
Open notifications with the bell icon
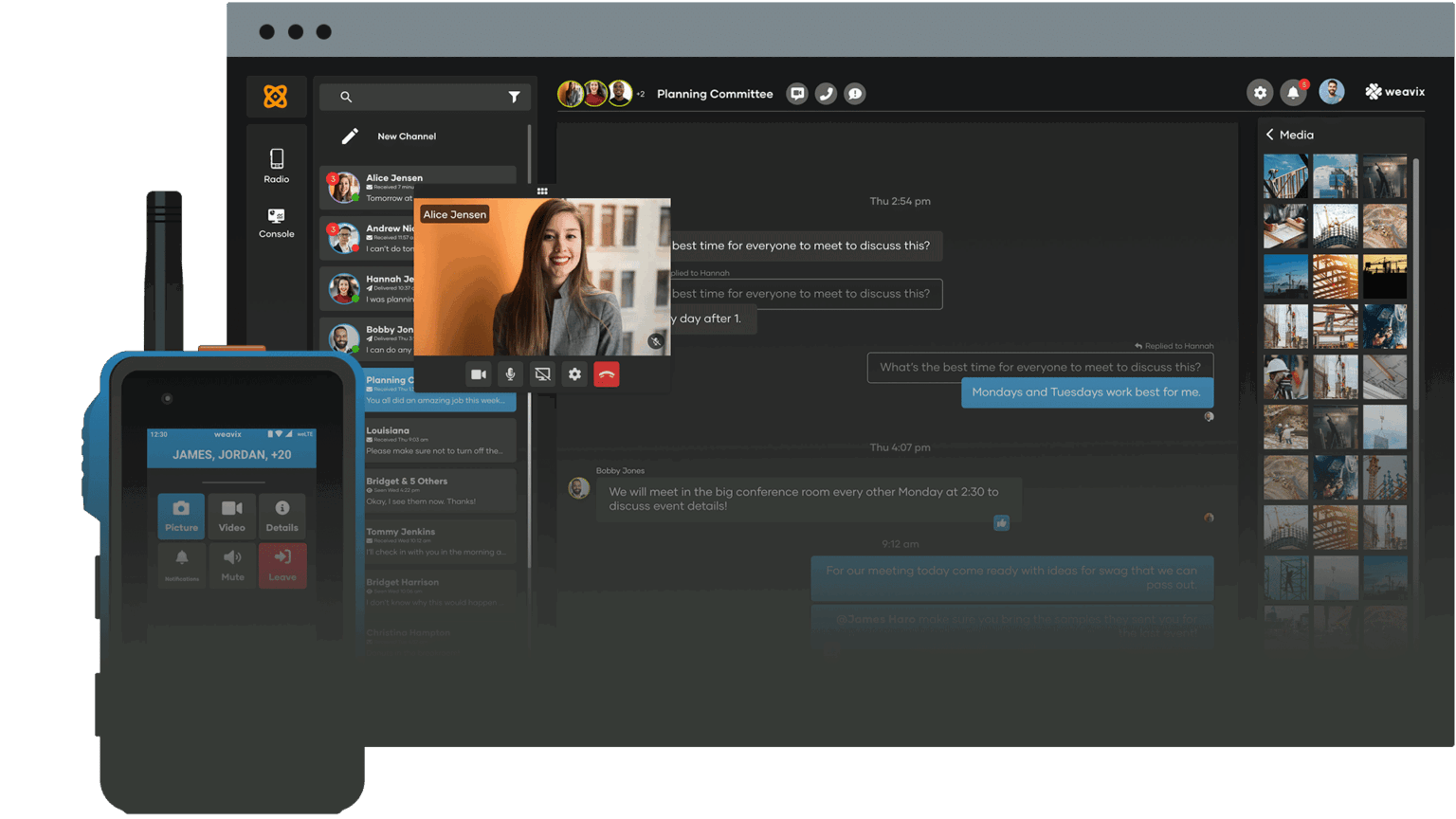(x=1294, y=92)
